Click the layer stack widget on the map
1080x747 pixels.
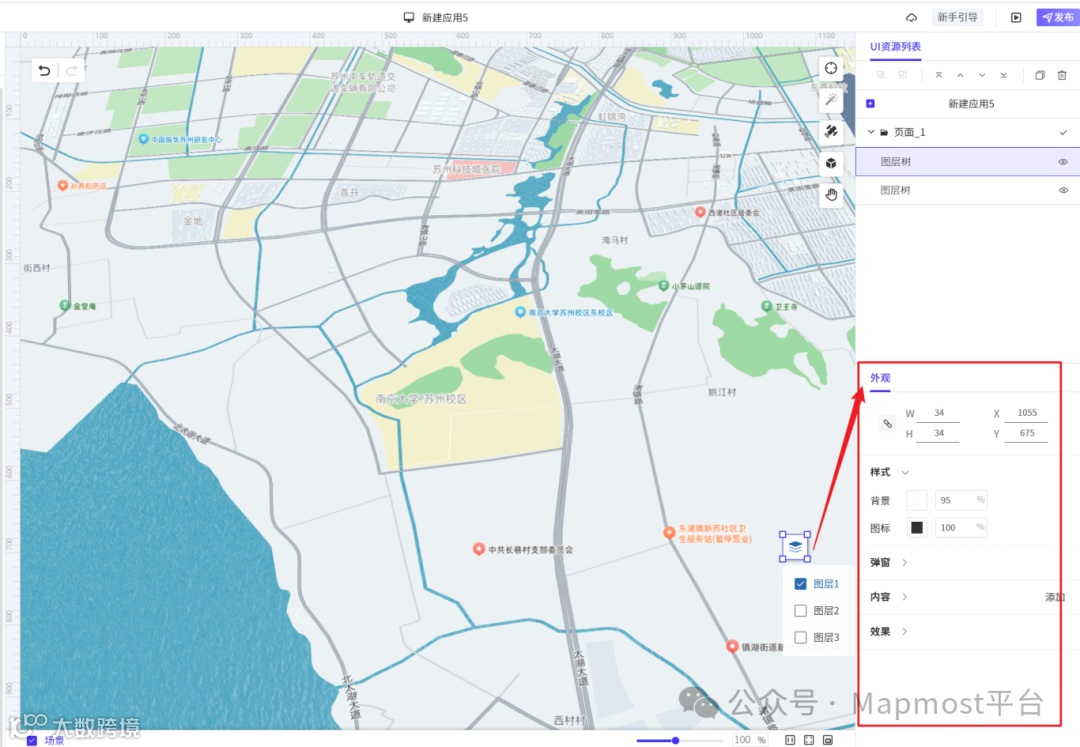pos(795,547)
